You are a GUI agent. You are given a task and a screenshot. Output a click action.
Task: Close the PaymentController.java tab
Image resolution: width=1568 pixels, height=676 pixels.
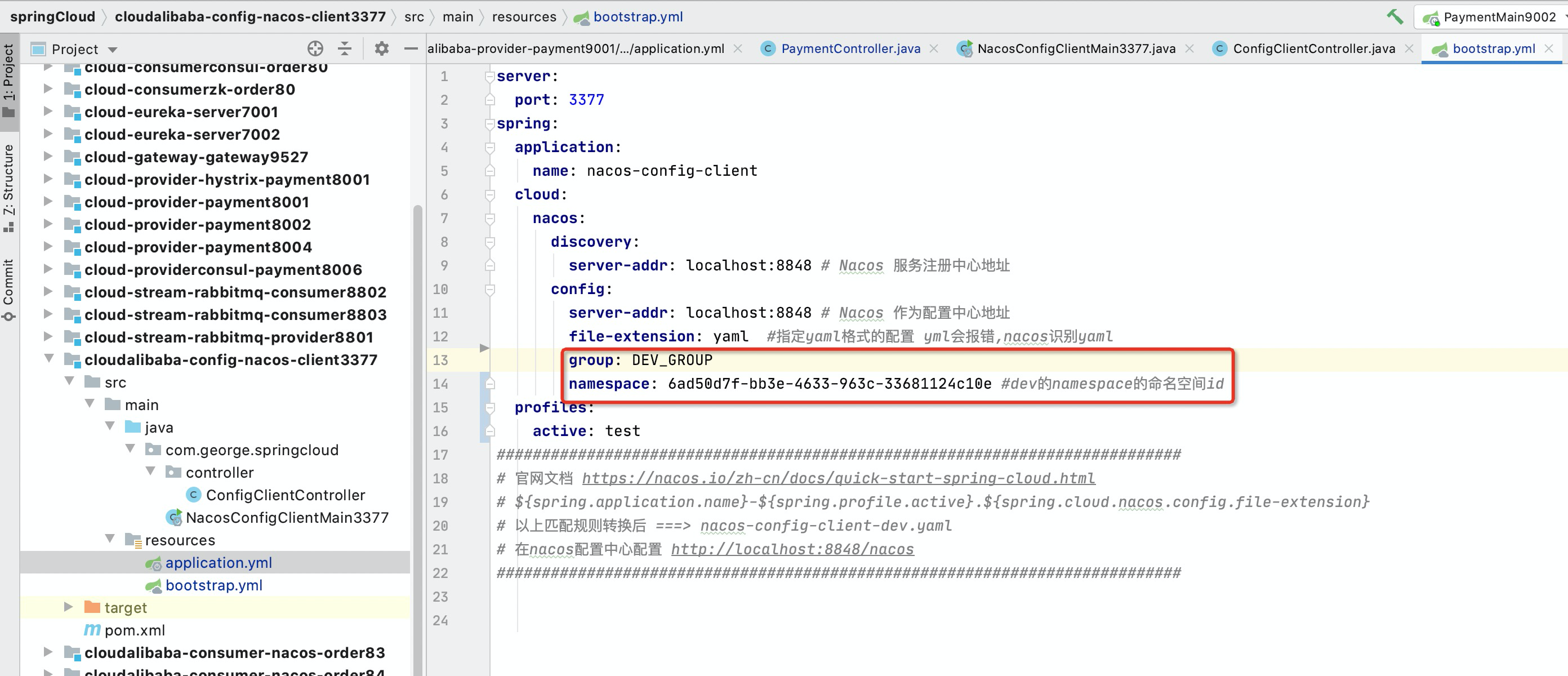coord(934,48)
